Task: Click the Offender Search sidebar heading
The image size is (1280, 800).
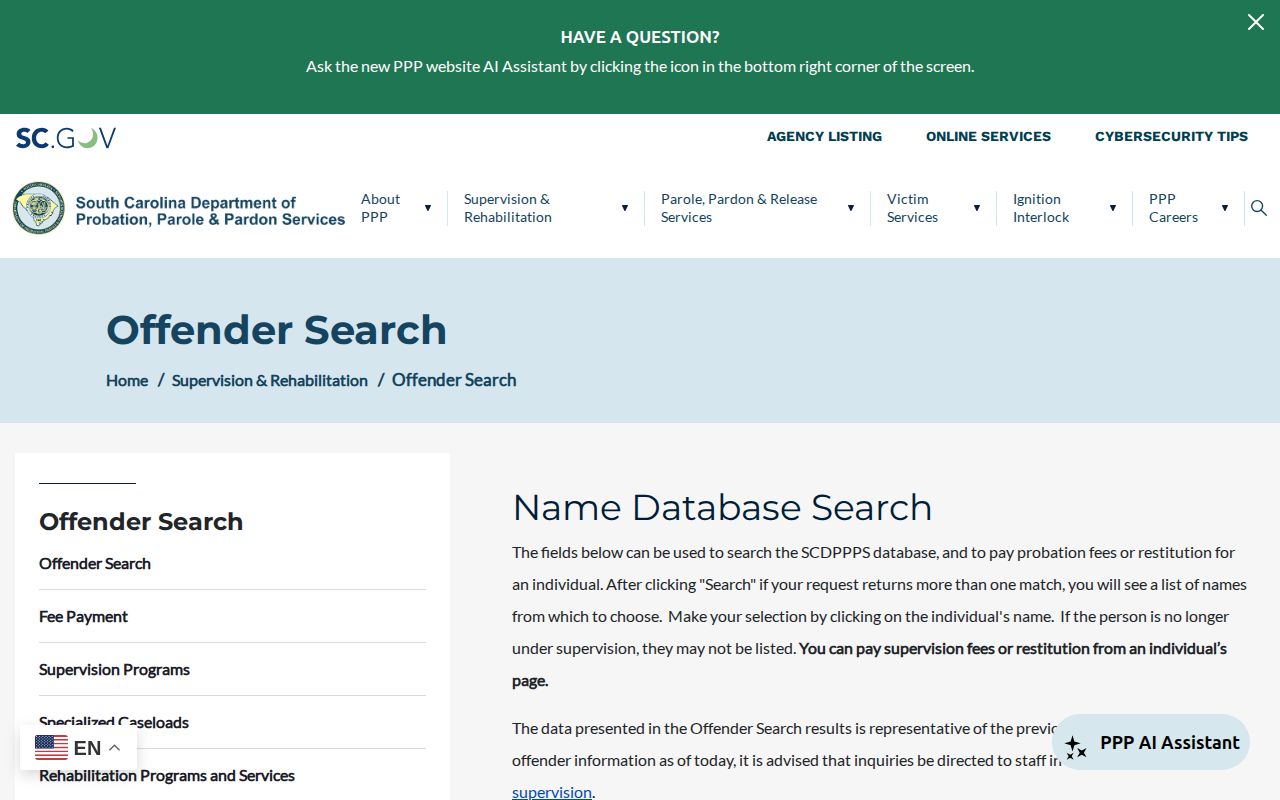Action: click(x=141, y=521)
